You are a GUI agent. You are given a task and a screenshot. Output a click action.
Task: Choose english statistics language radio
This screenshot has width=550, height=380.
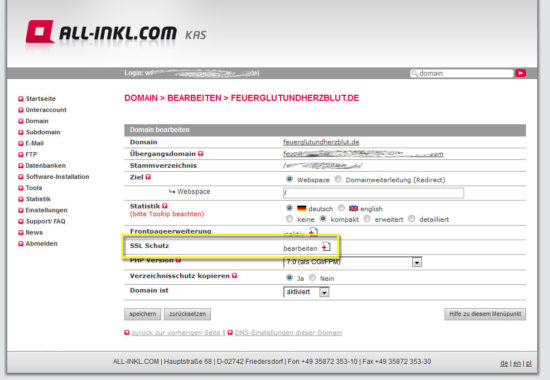341,208
